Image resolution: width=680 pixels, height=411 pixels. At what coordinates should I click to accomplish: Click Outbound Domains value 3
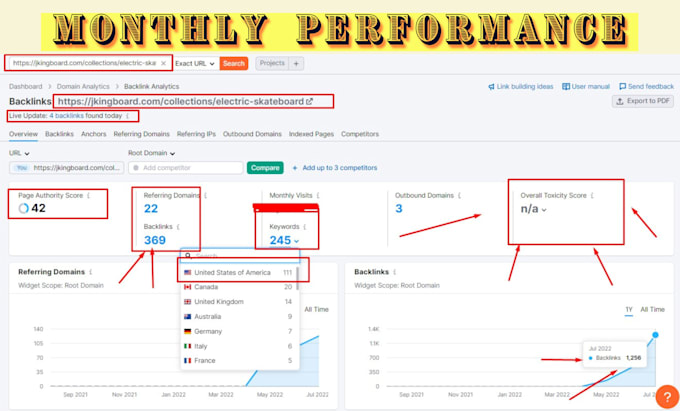pyautogui.click(x=399, y=209)
